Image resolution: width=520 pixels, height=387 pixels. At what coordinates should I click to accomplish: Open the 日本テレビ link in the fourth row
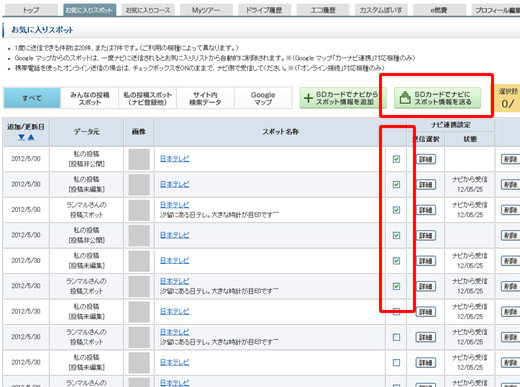(175, 235)
